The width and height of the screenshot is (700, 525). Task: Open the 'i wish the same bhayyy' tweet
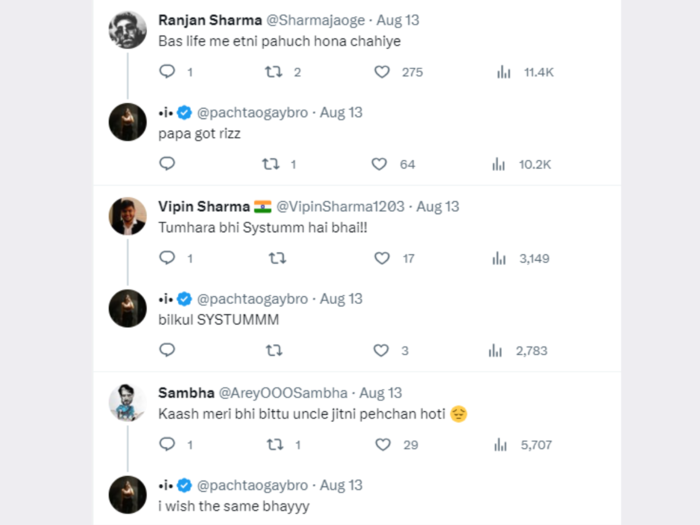pyautogui.click(x=234, y=506)
